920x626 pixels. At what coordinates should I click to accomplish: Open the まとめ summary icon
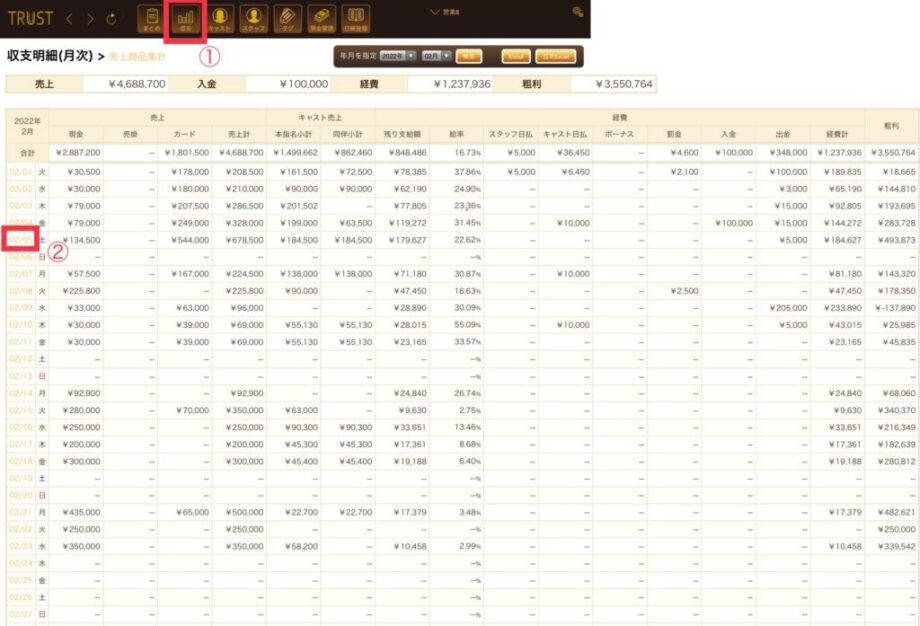click(x=152, y=17)
